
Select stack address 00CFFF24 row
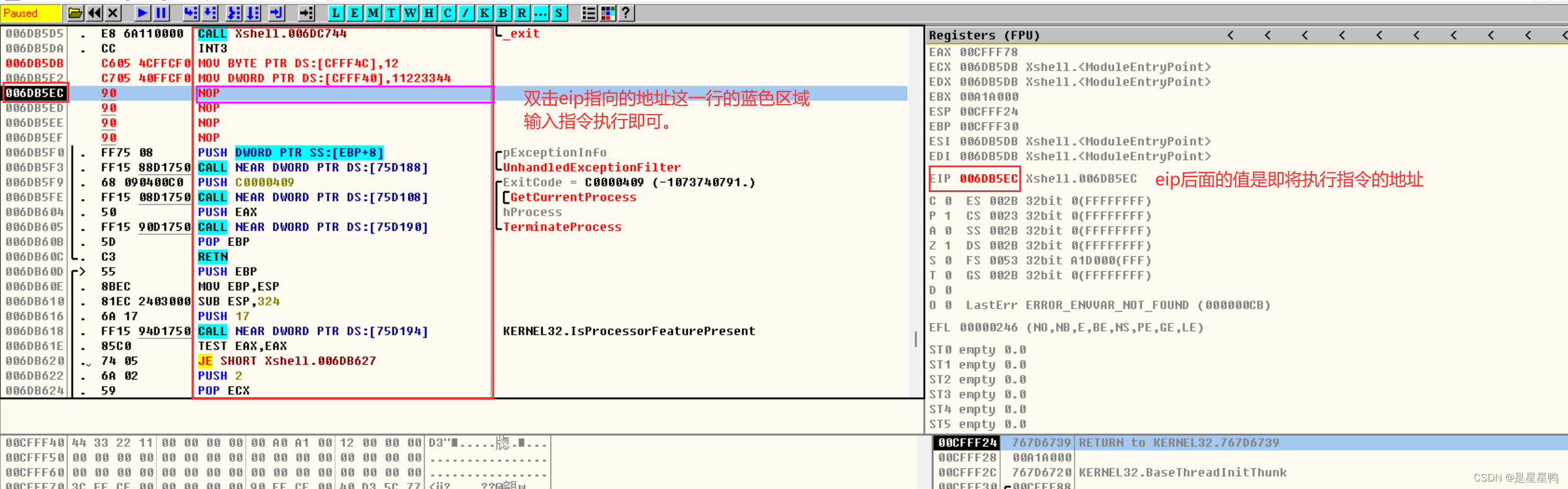(1250, 443)
